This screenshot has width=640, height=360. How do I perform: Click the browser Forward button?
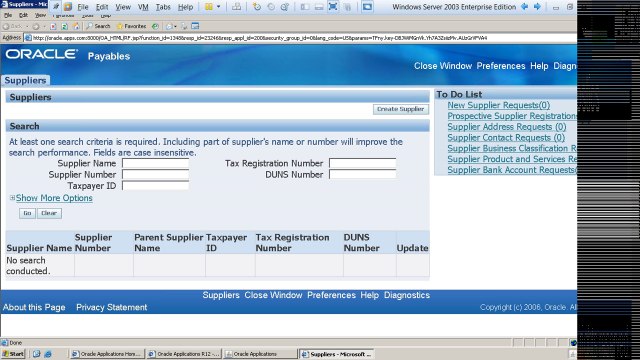(x=36, y=26)
